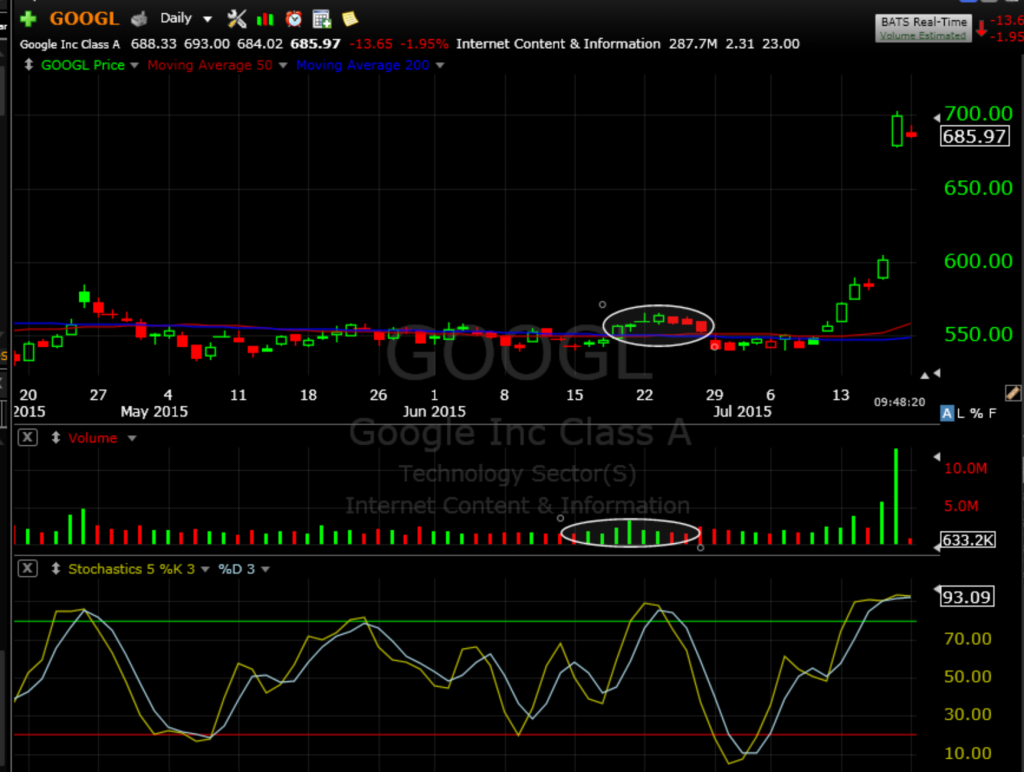Image resolution: width=1024 pixels, height=772 pixels.
Task: Toggle the L log-scale option
Action: 960,413
